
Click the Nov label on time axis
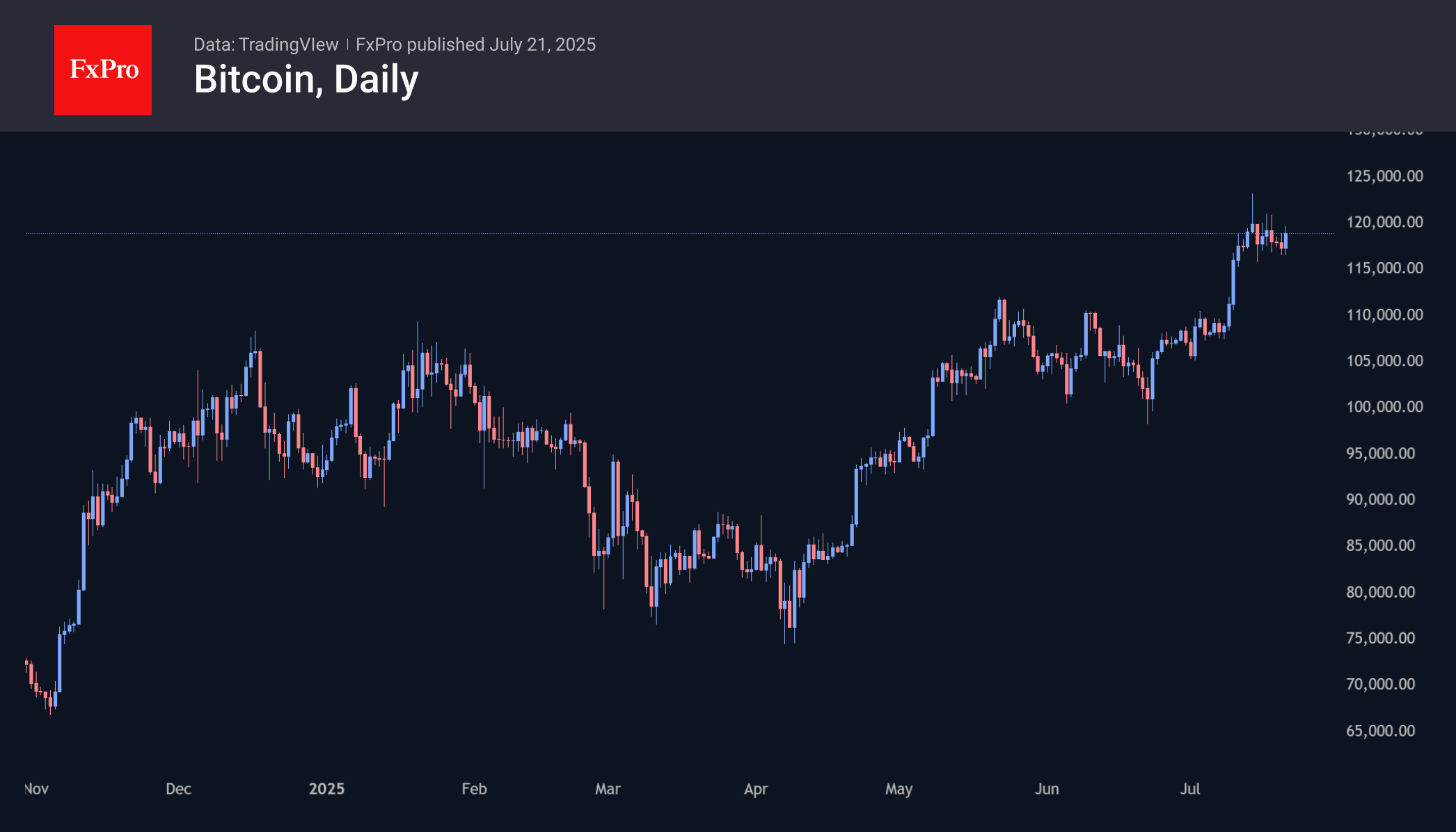[37, 789]
